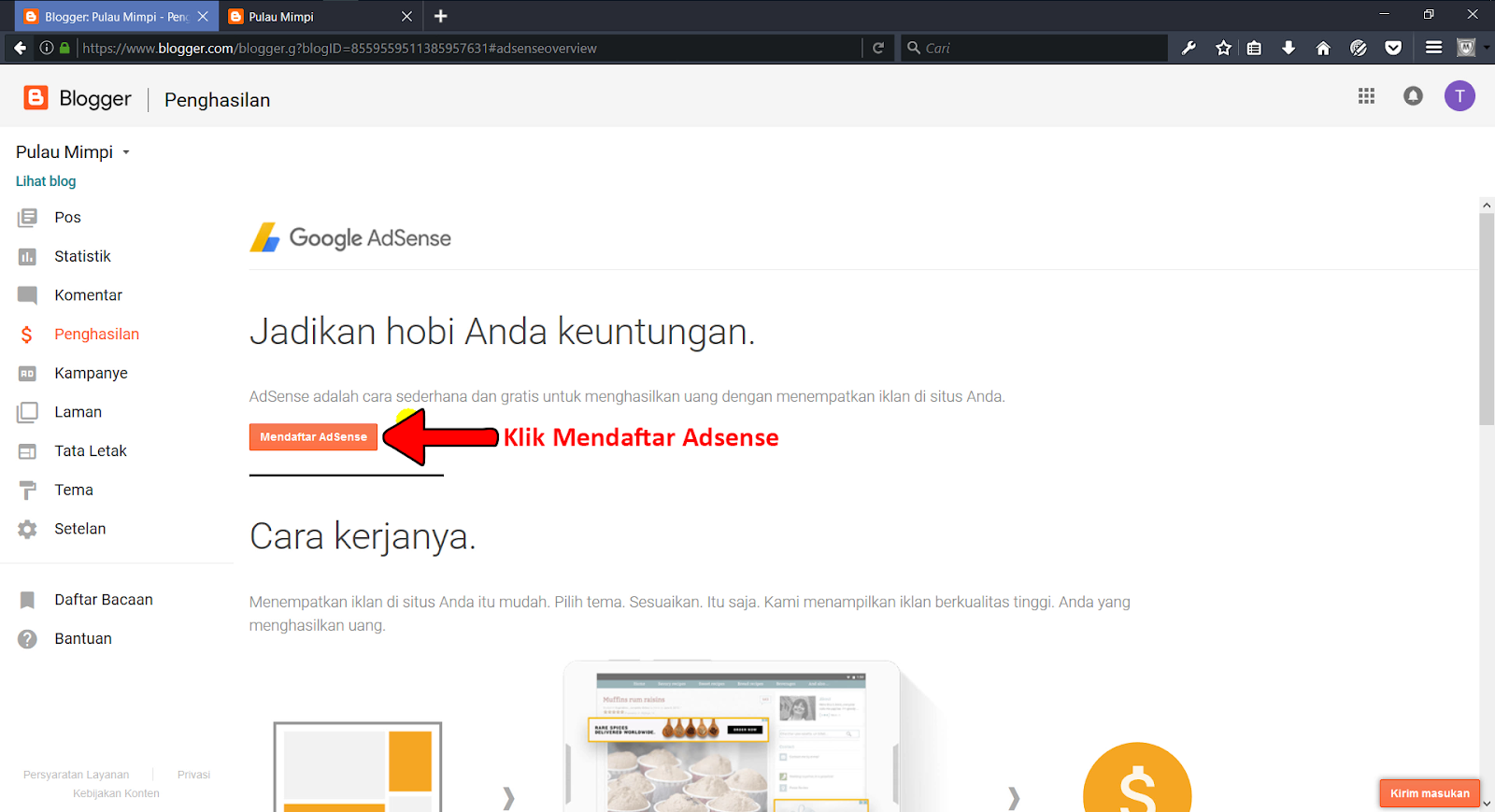
Task: Click the Cari search field
Action: pos(1035,48)
